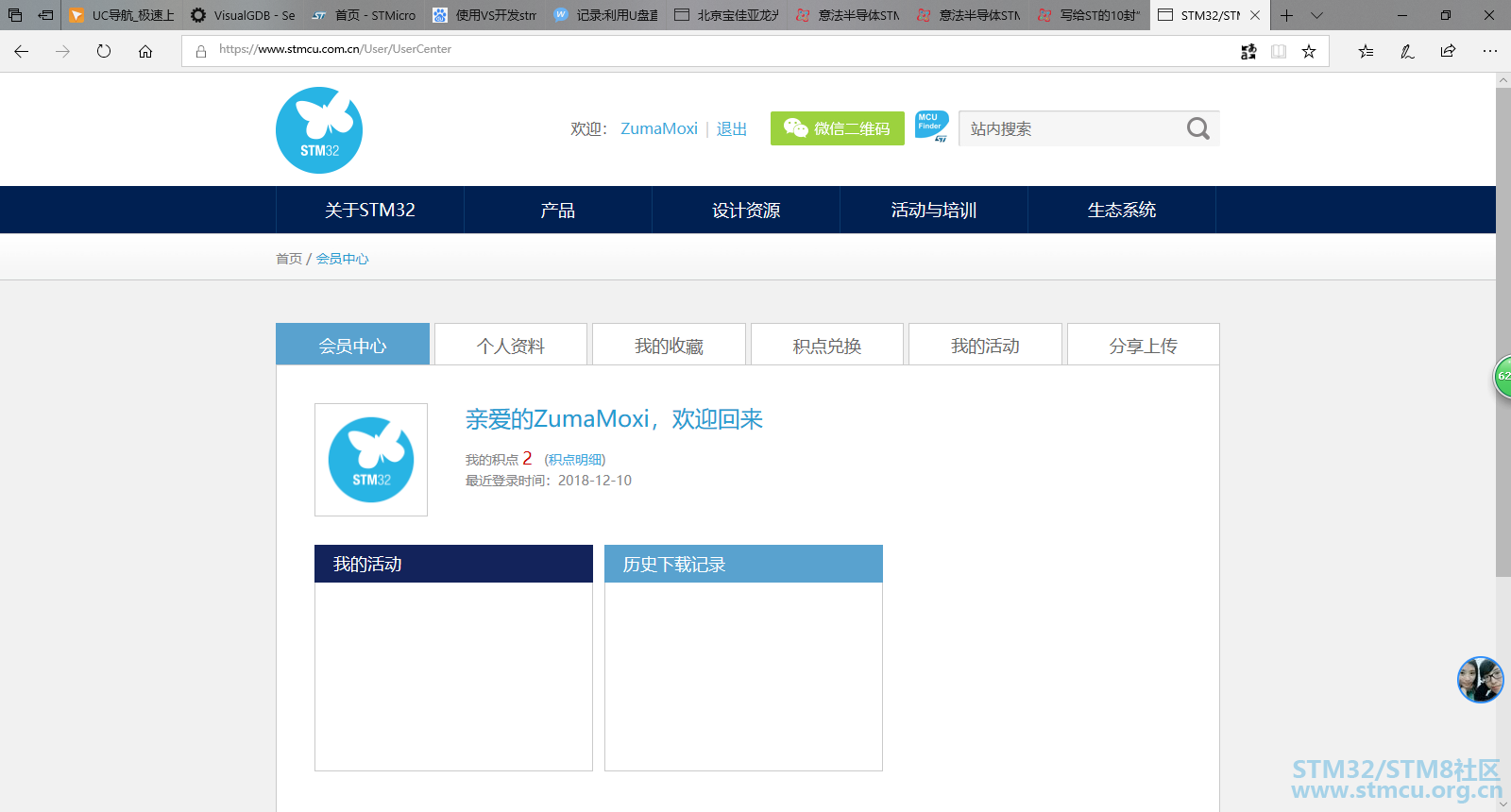
Task: Click the ZumaMoxi username link
Action: (x=659, y=128)
